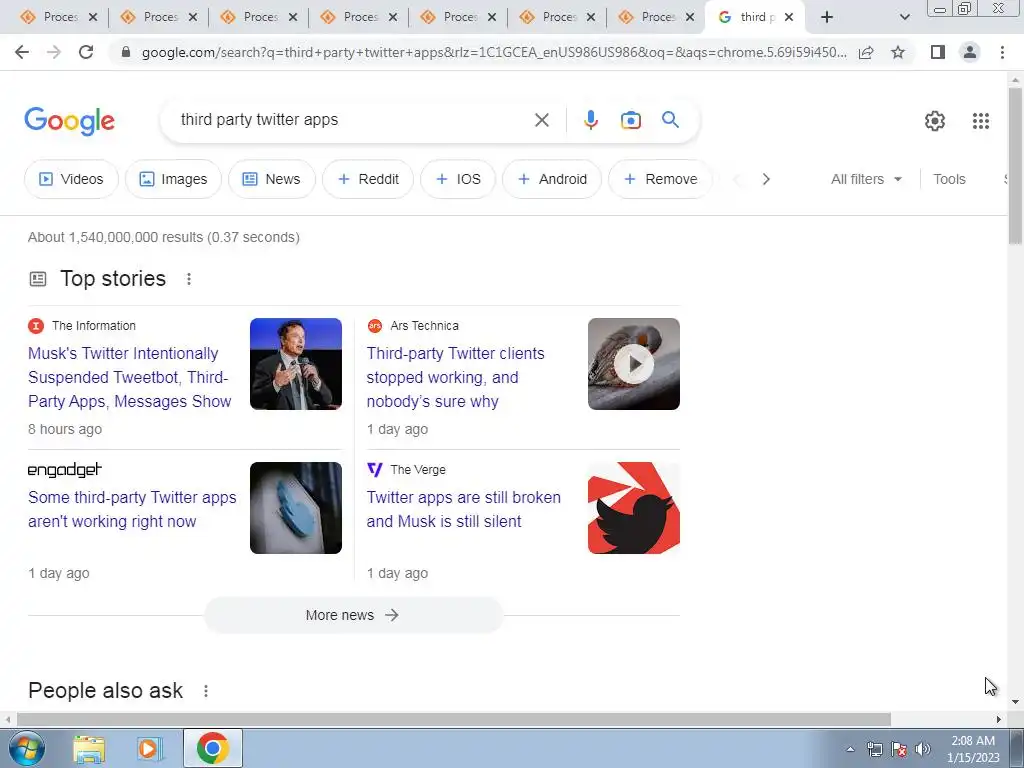
Task: Open the Musk's Twitter Intentionally Suspended Tweetbot story
Action: coord(129,377)
